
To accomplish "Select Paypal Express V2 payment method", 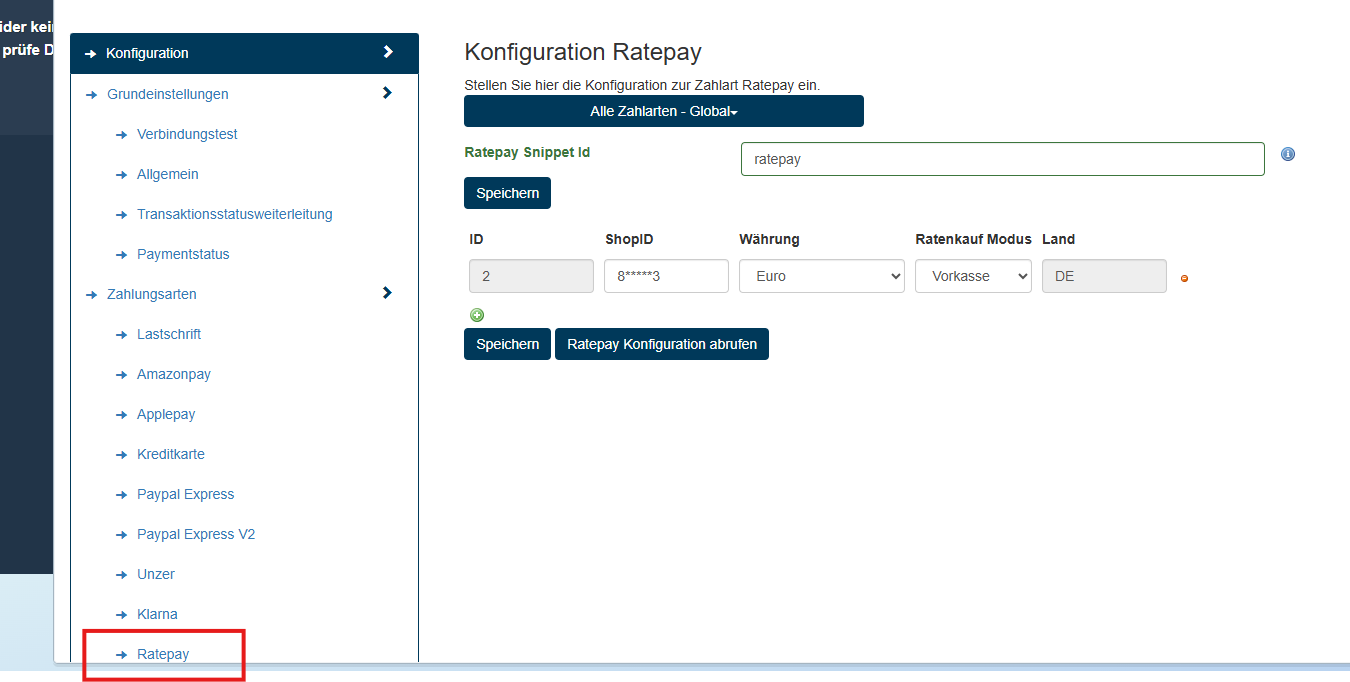I will pyautogui.click(x=196, y=534).
